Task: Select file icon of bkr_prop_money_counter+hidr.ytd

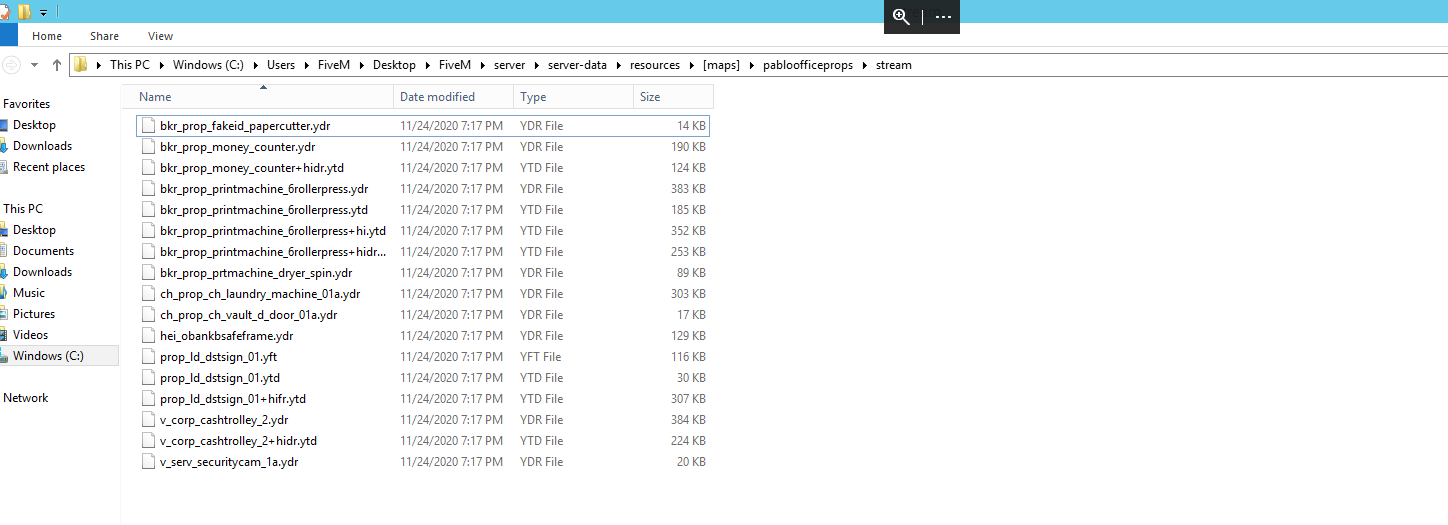Action: click(x=148, y=168)
